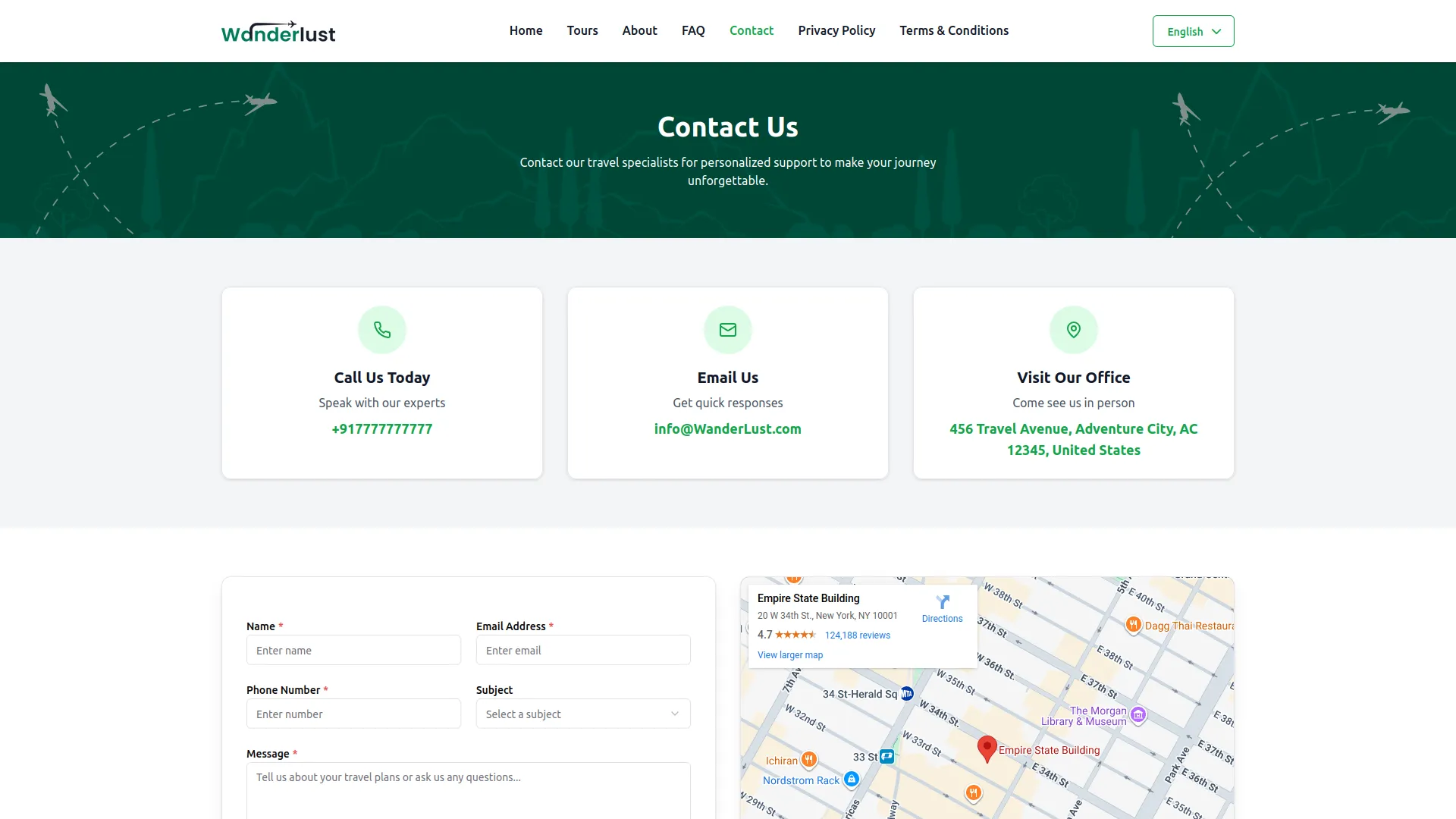Open View larger map link

(790, 654)
